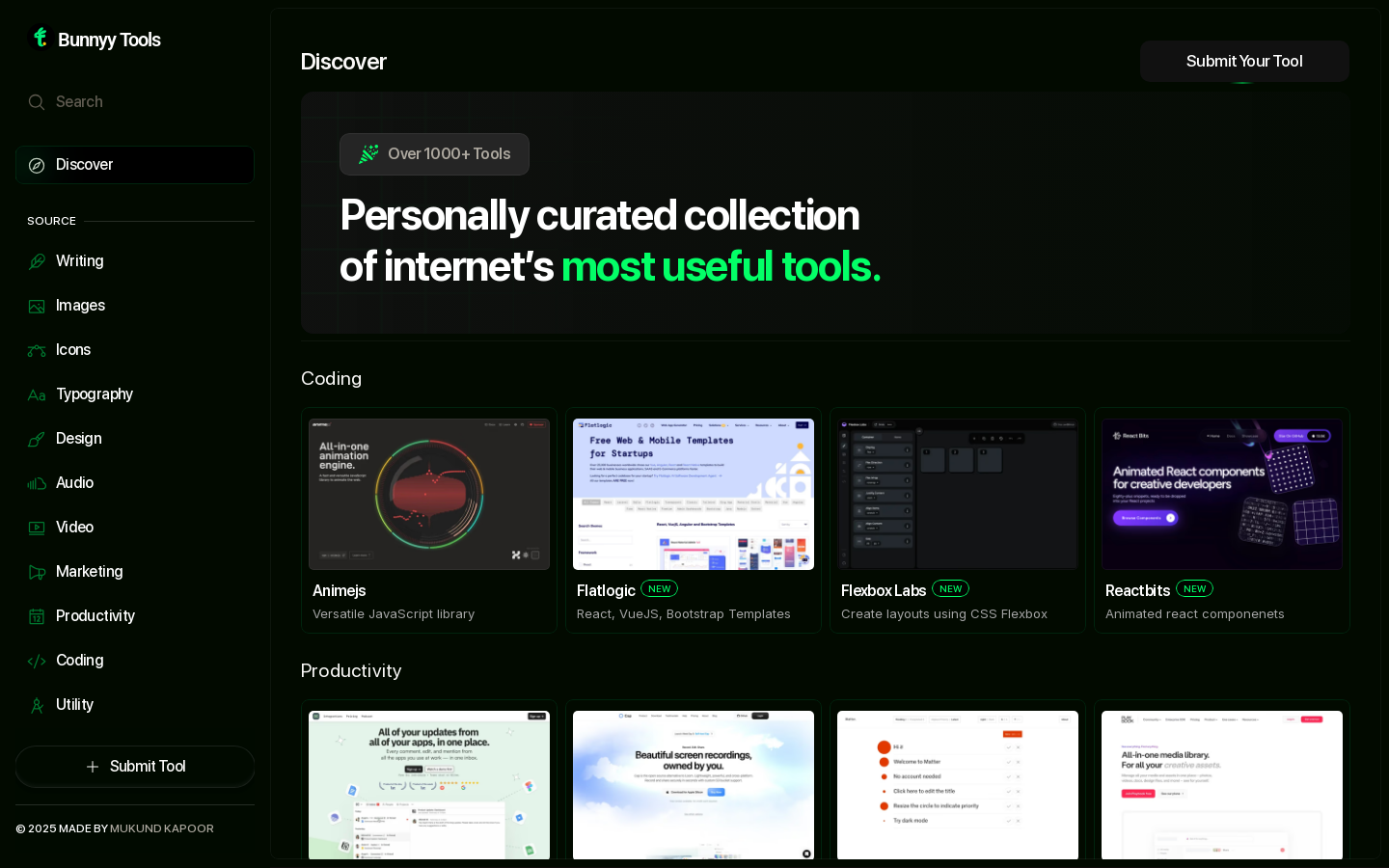
Task: Click the Coding section heading
Action: [x=332, y=379]
